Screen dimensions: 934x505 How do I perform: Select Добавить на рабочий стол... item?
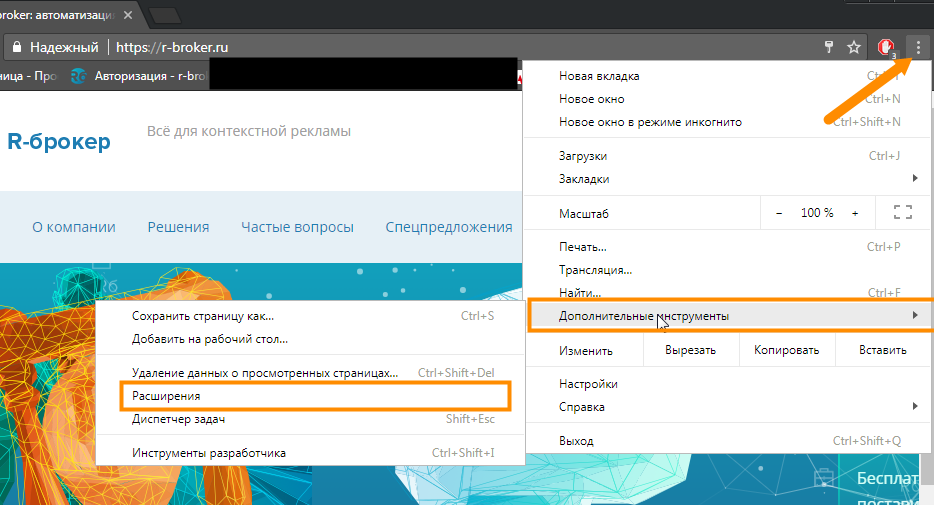coord(310,339)
